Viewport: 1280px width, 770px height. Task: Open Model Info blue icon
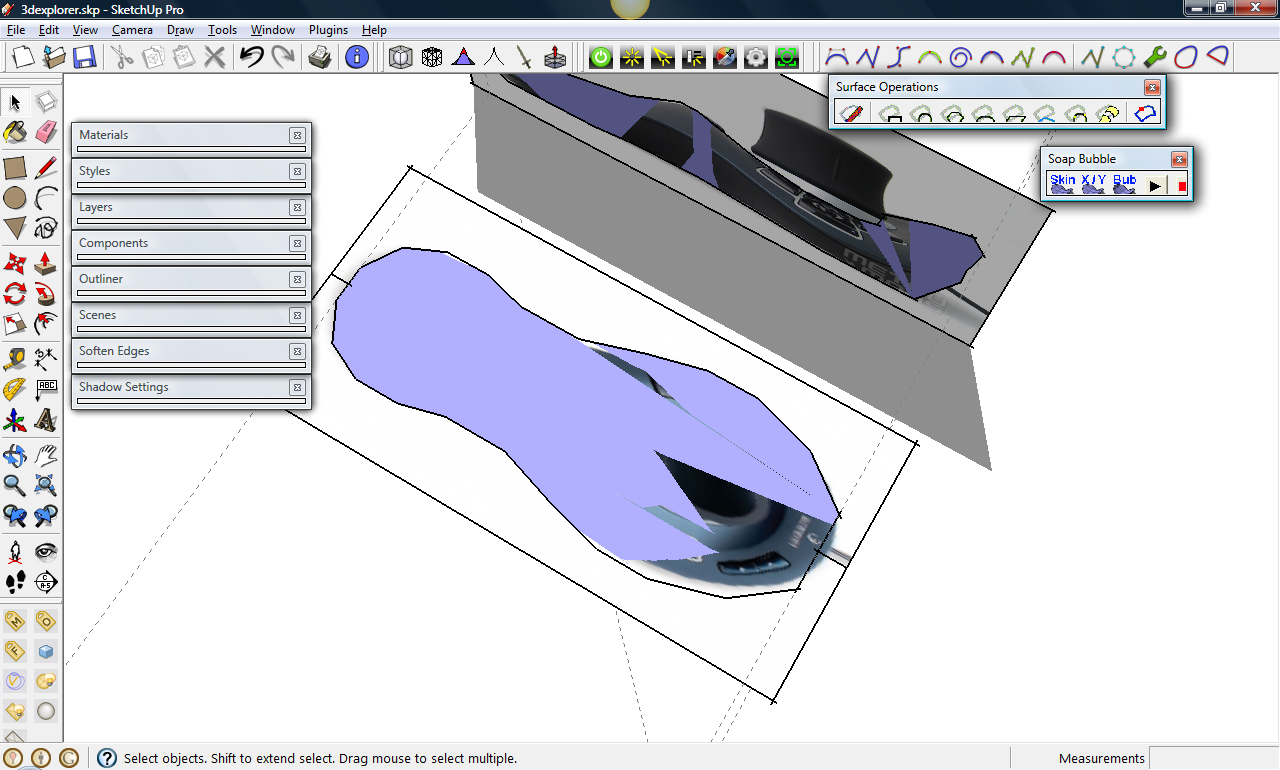click(x=357, y=57)
